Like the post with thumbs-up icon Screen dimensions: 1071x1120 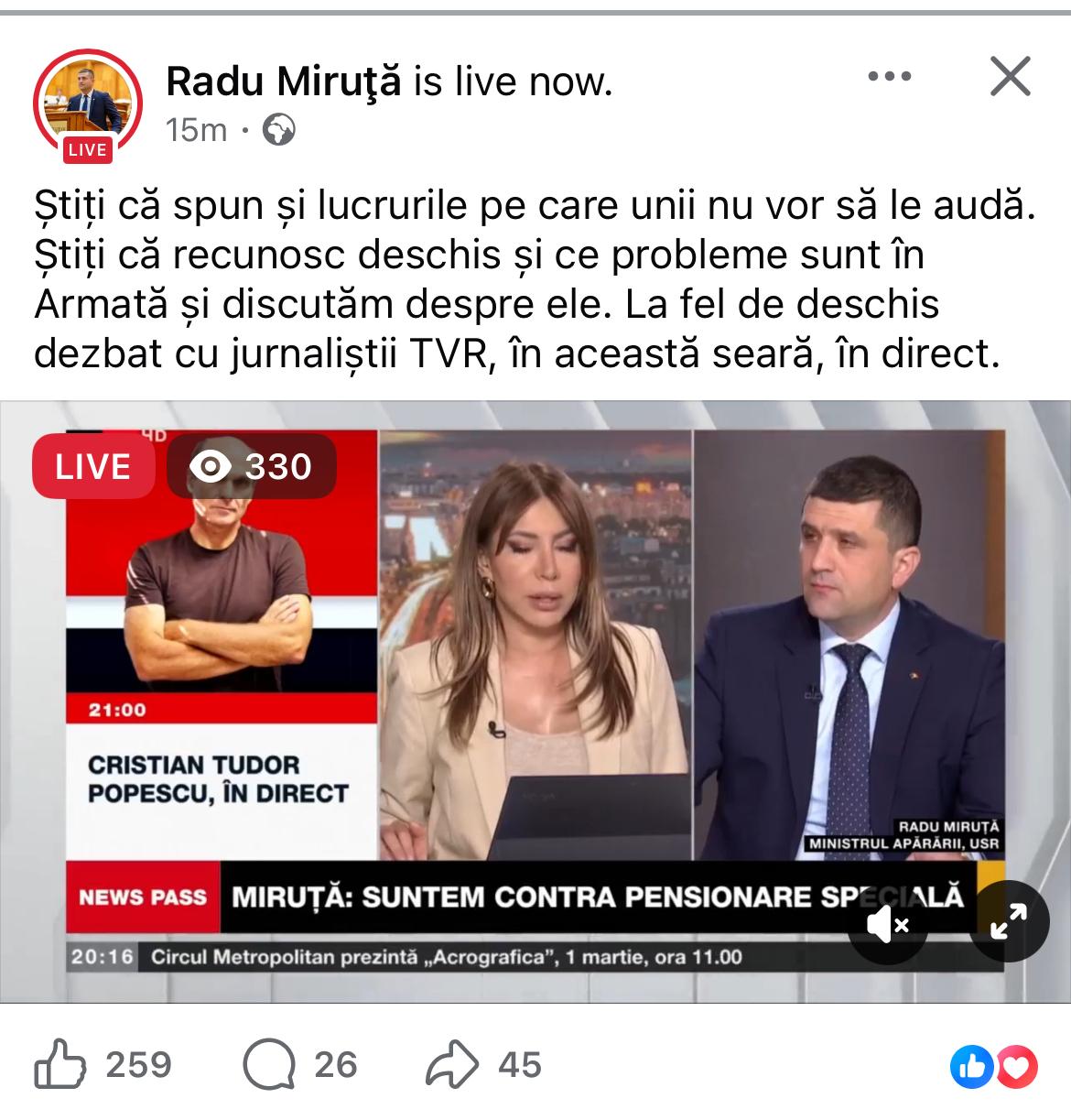[60, 1064]
